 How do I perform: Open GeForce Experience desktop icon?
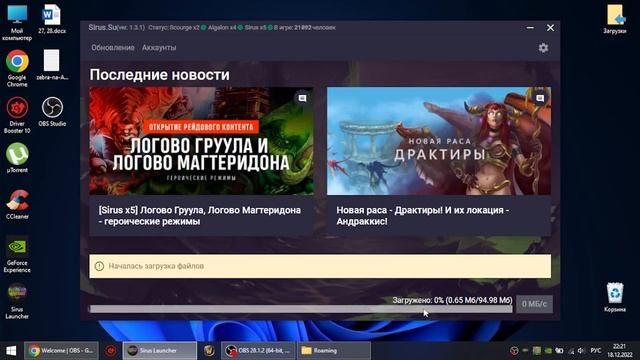tap(17, 254)
